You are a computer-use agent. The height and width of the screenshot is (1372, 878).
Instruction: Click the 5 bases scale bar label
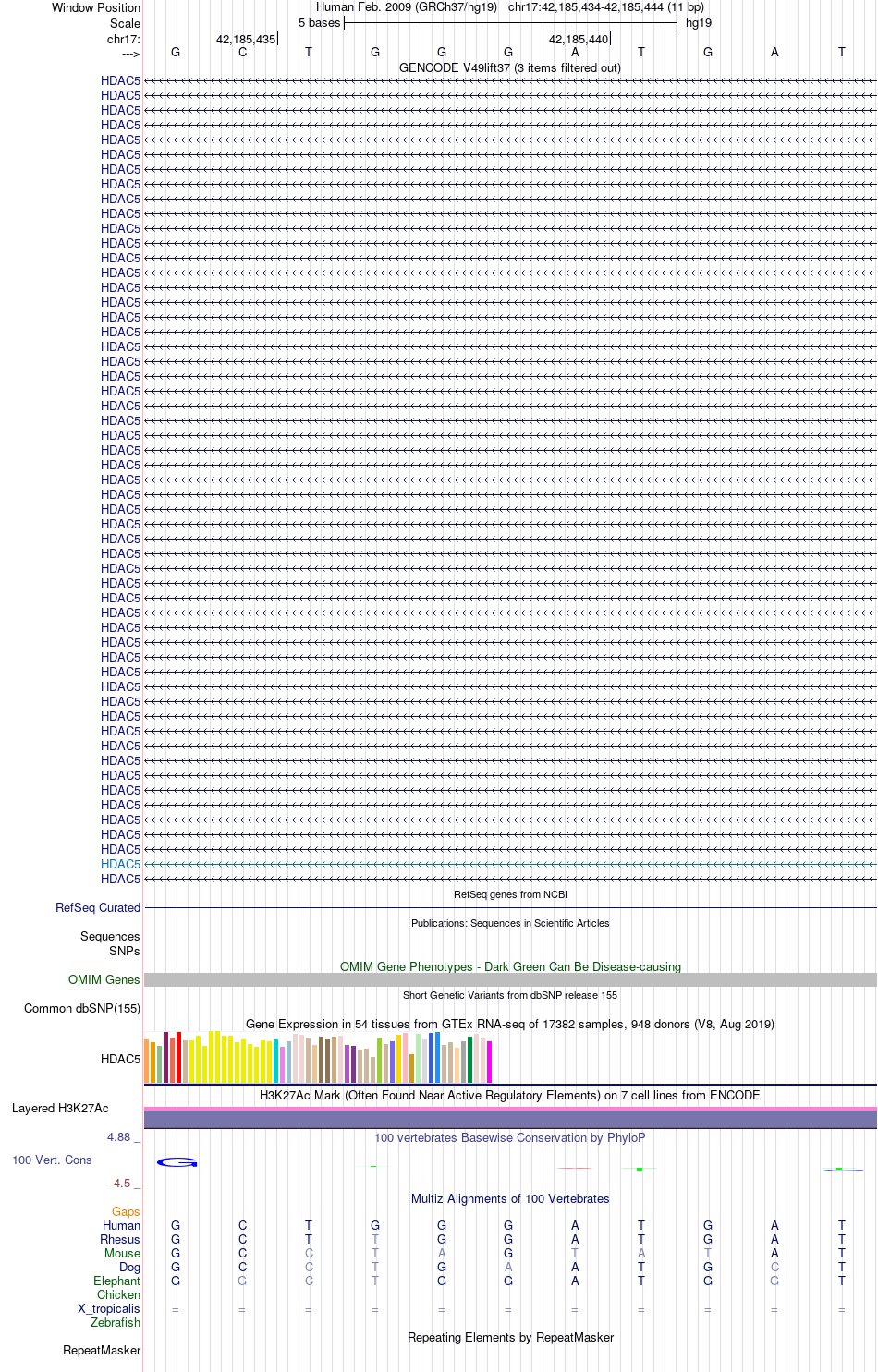319,22
